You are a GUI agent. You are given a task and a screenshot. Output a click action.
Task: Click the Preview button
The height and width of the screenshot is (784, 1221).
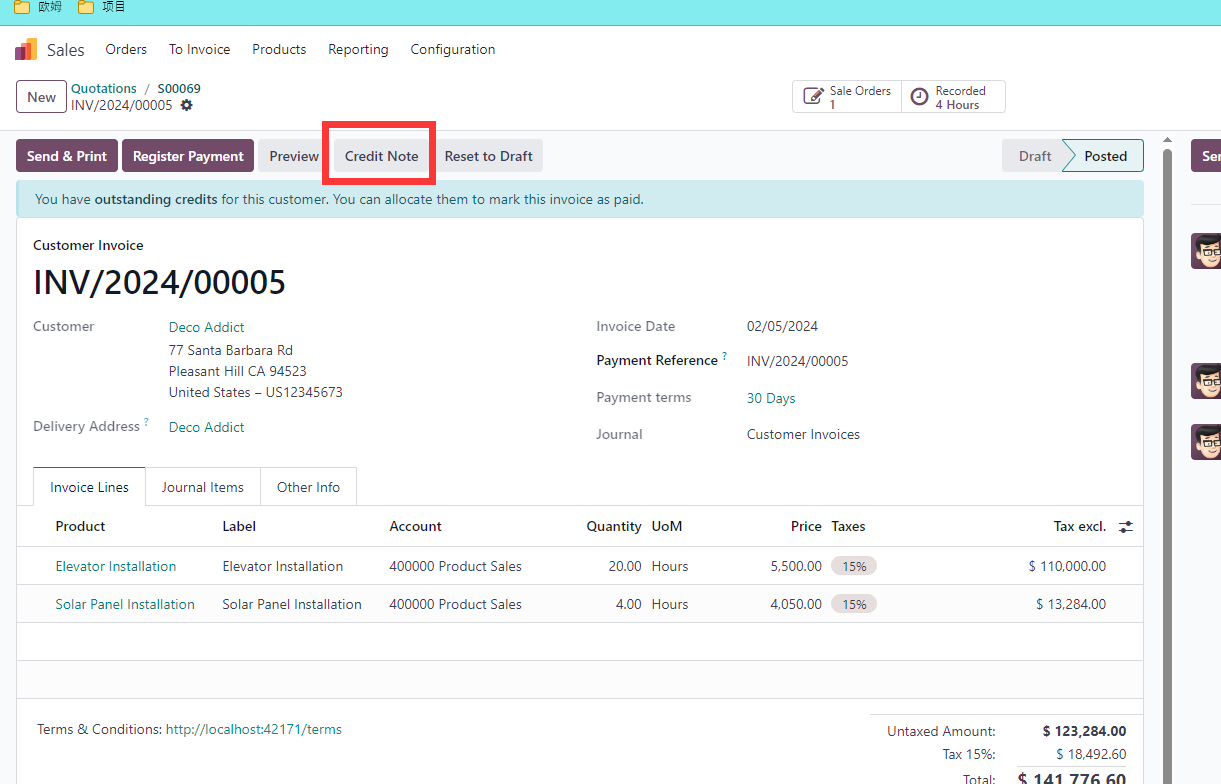coord(294,156)
